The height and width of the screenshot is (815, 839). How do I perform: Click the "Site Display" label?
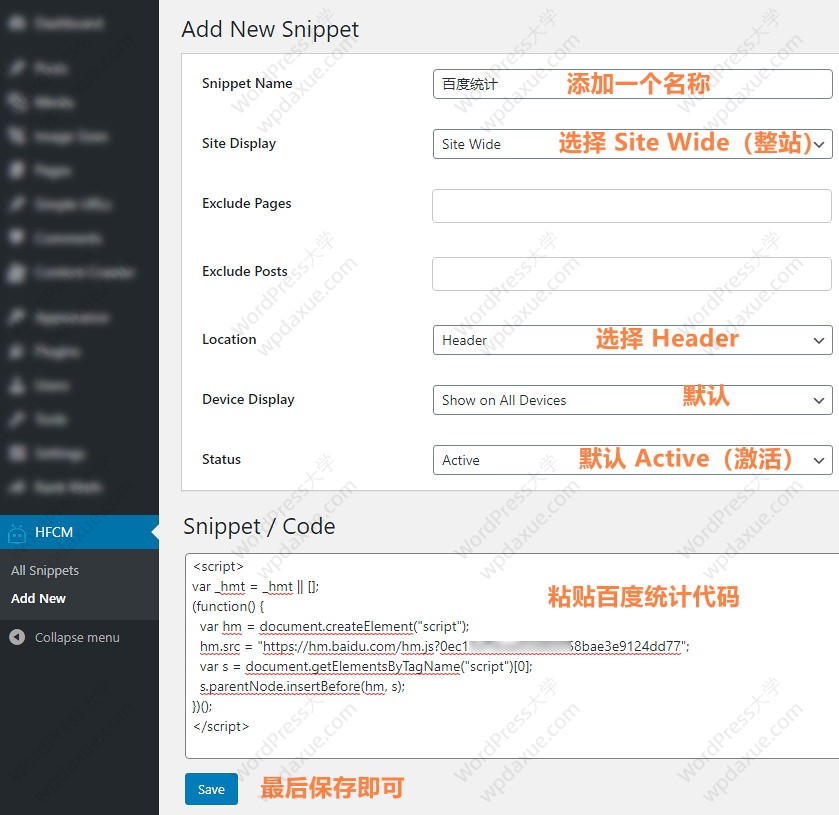click(239, 143)
